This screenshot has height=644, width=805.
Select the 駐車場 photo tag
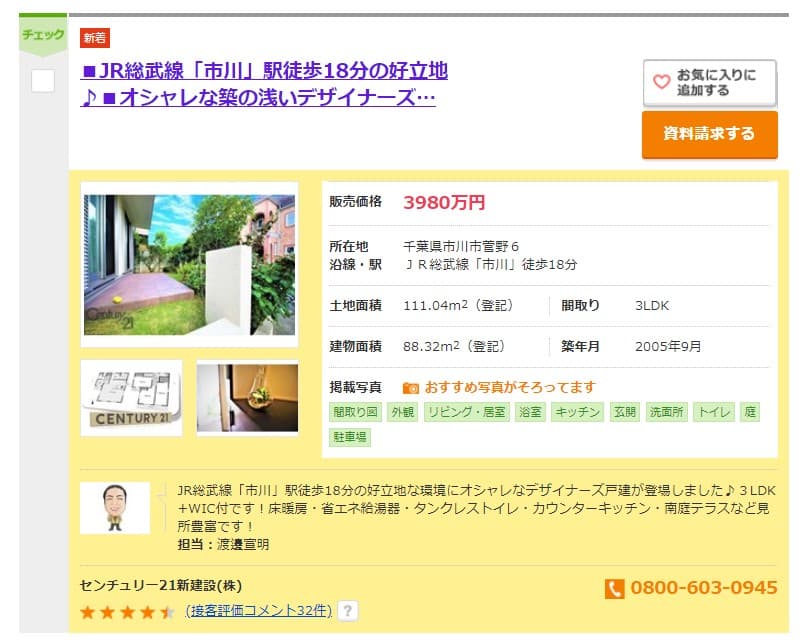tap(349, 437)
